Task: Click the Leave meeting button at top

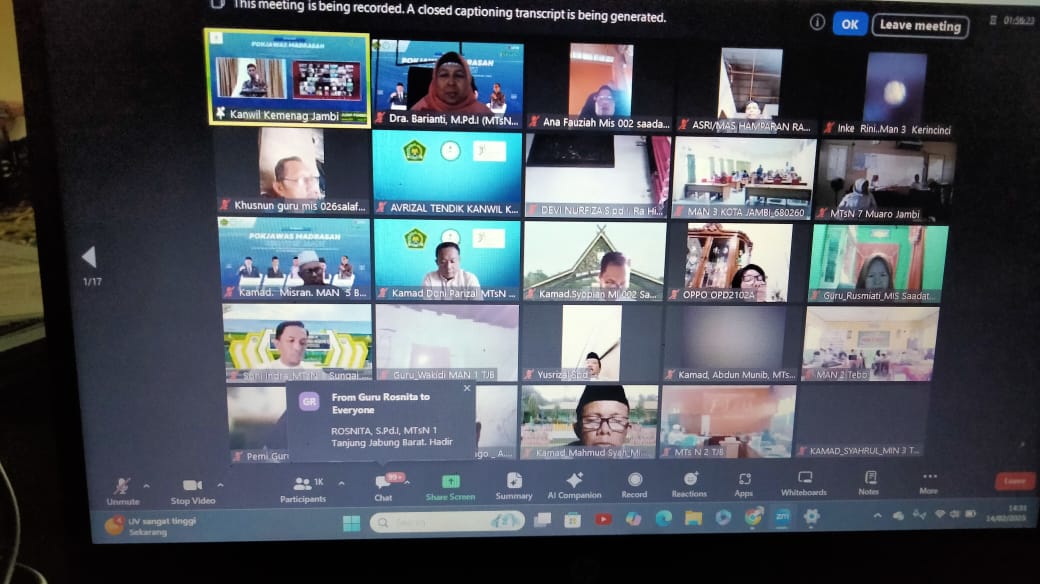Action: tap(920, 26)
